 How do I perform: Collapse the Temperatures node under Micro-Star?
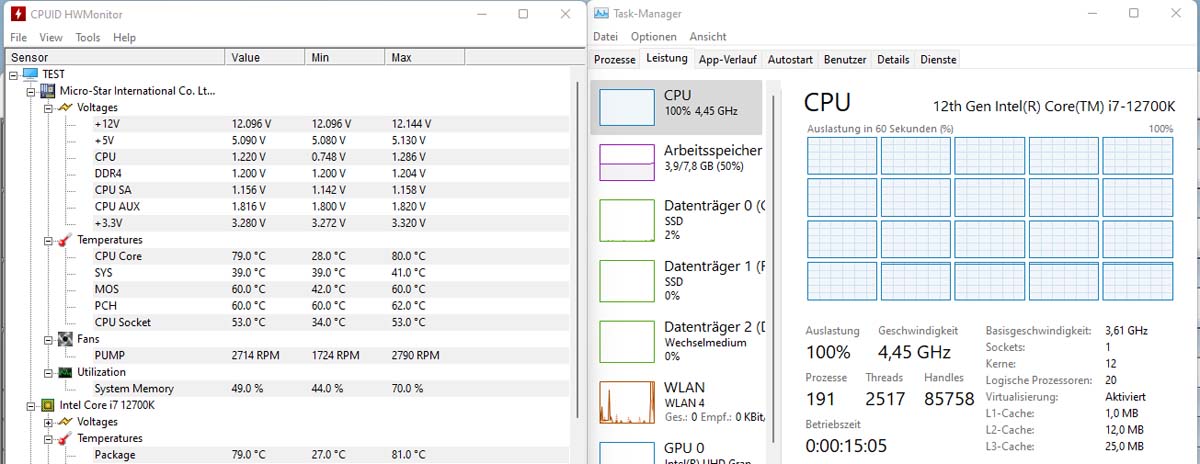[x=48, y=240]
